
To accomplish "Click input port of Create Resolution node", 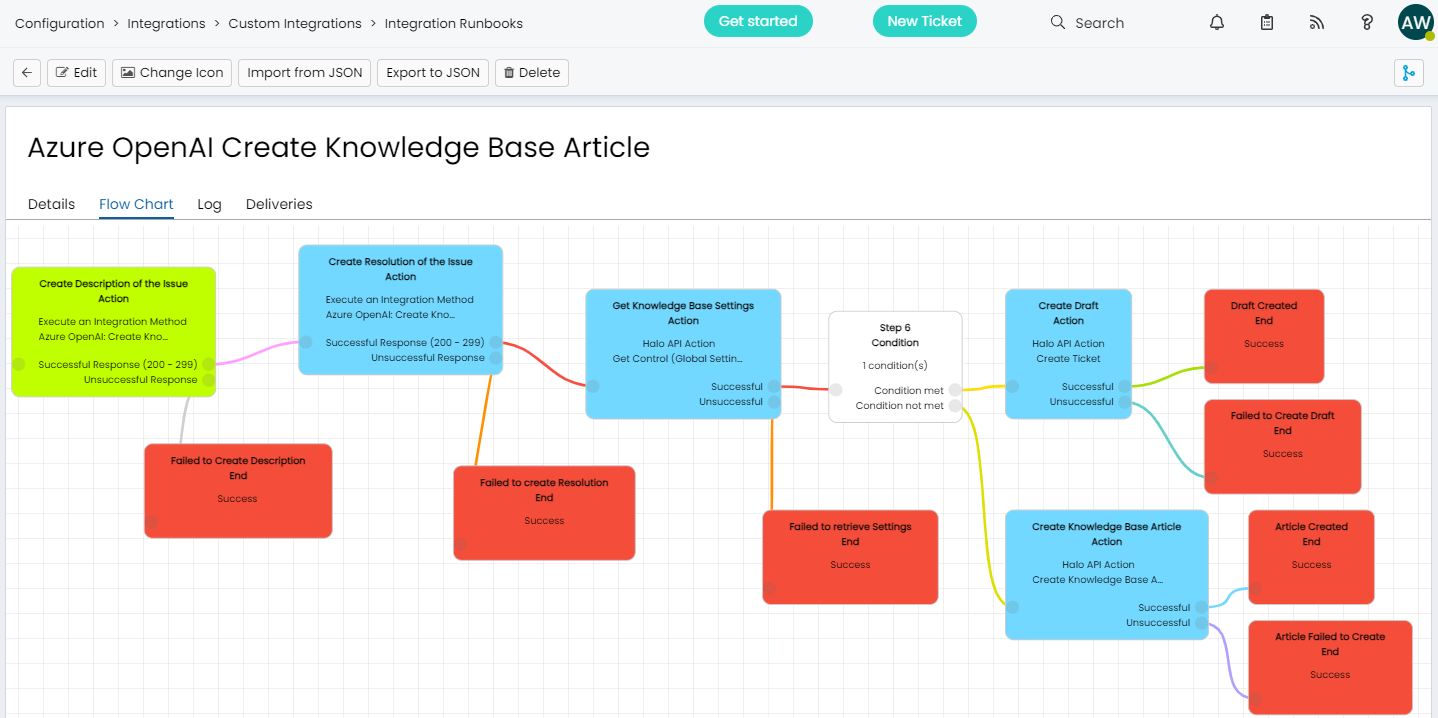I will point(306,342).
